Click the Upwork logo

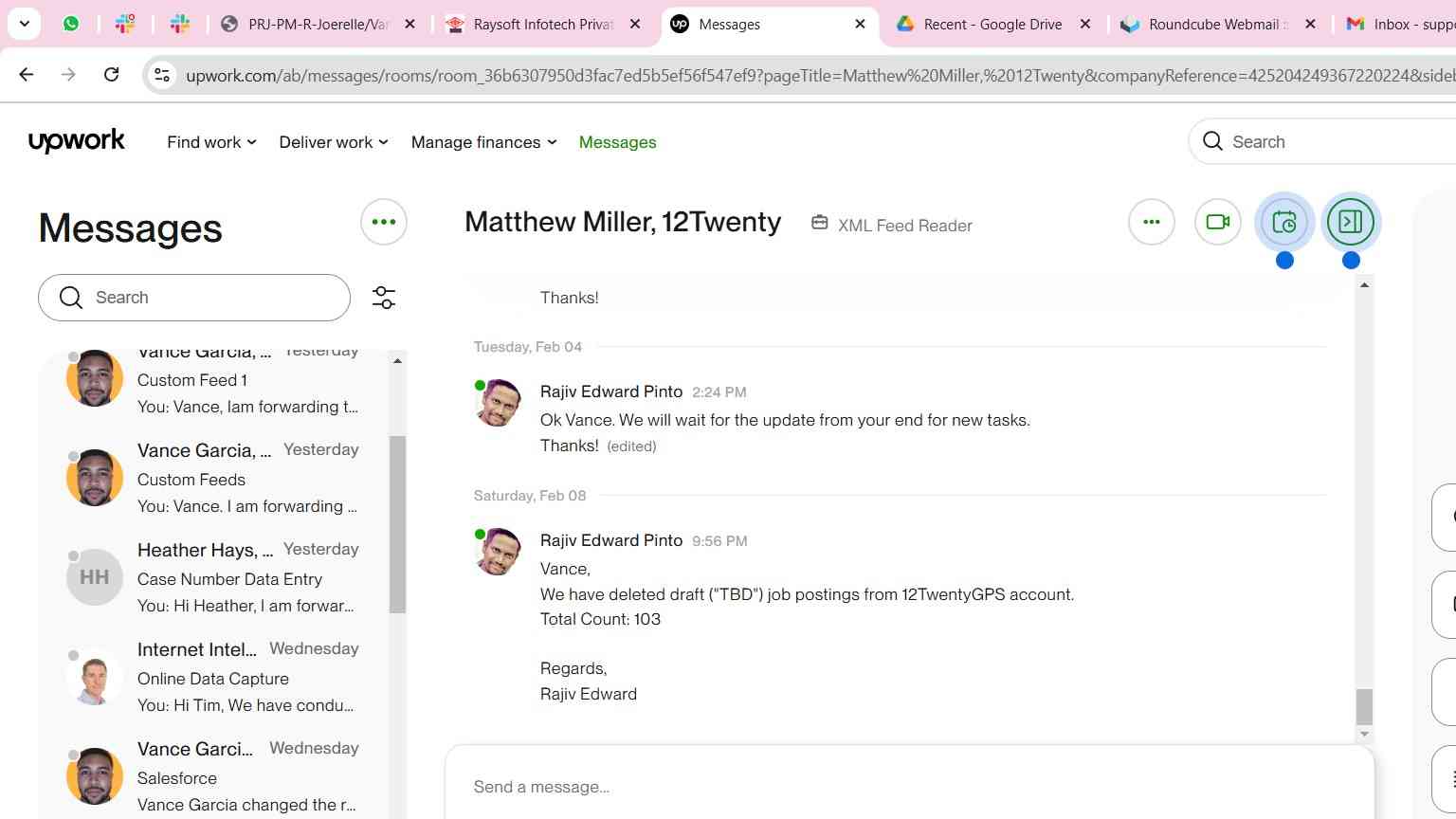pos(77,141)
